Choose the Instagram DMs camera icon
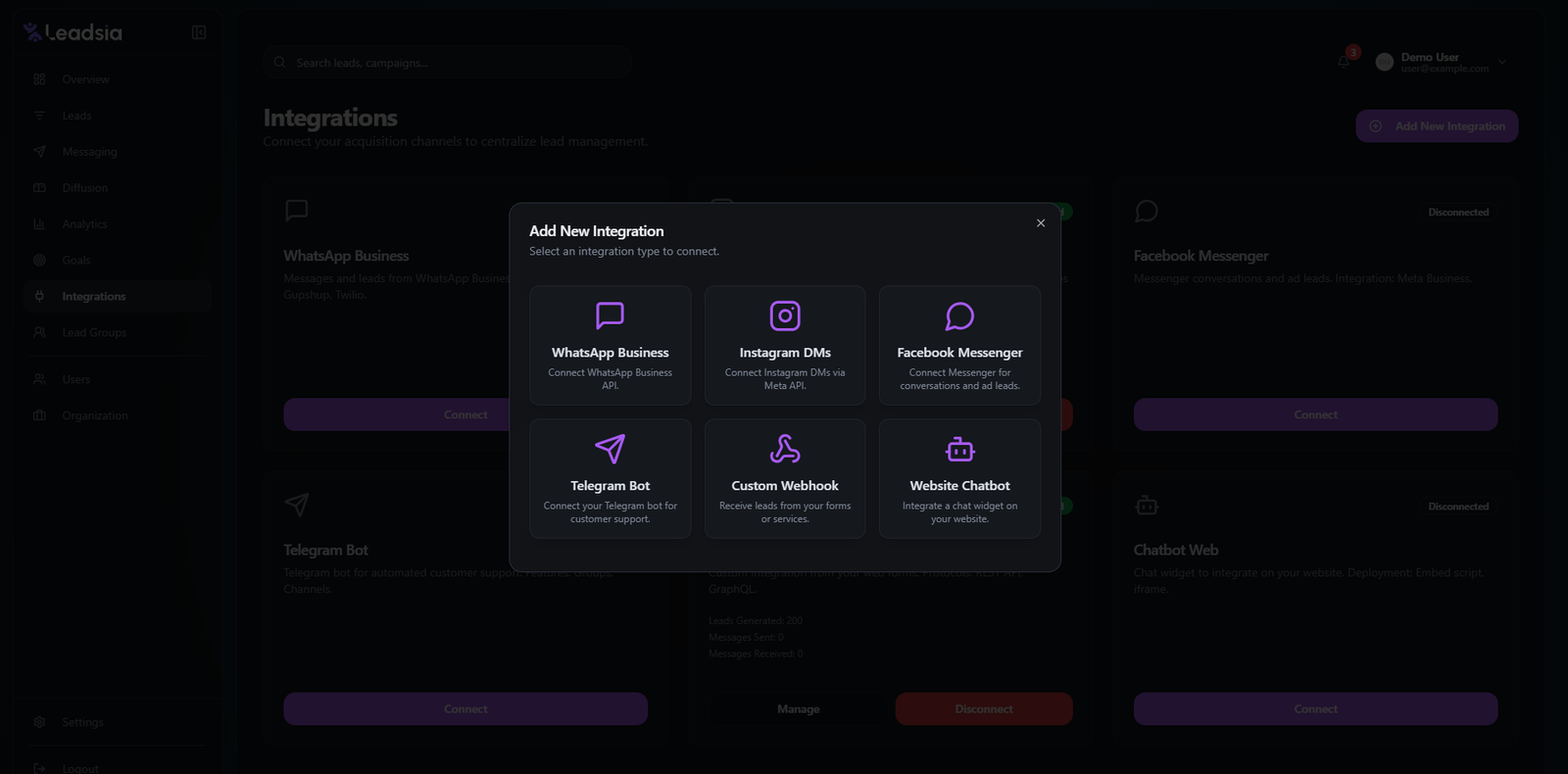Screen dimensions: 1568x774 785,315
